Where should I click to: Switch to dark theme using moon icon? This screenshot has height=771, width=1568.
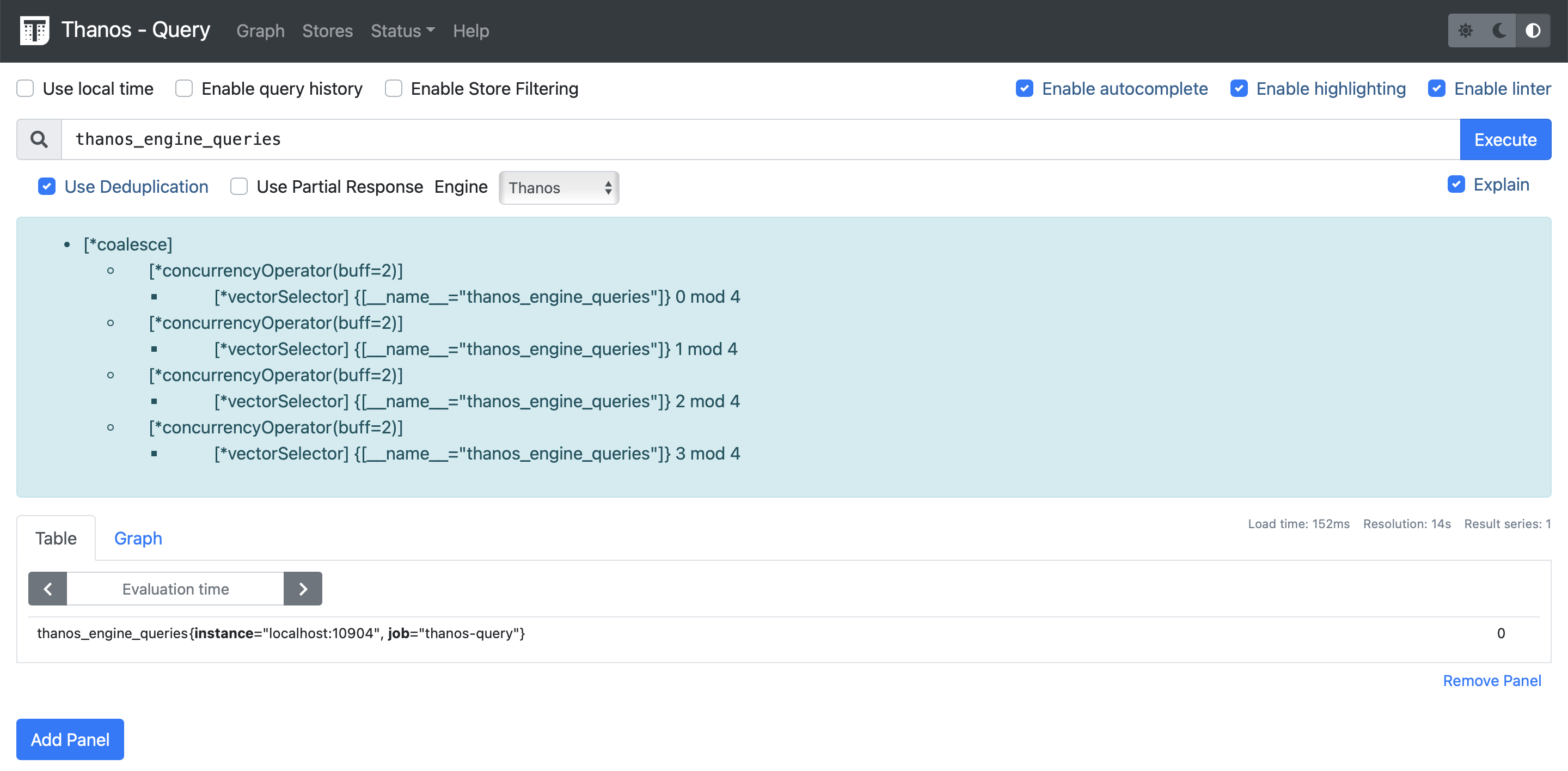(1499, 30)
